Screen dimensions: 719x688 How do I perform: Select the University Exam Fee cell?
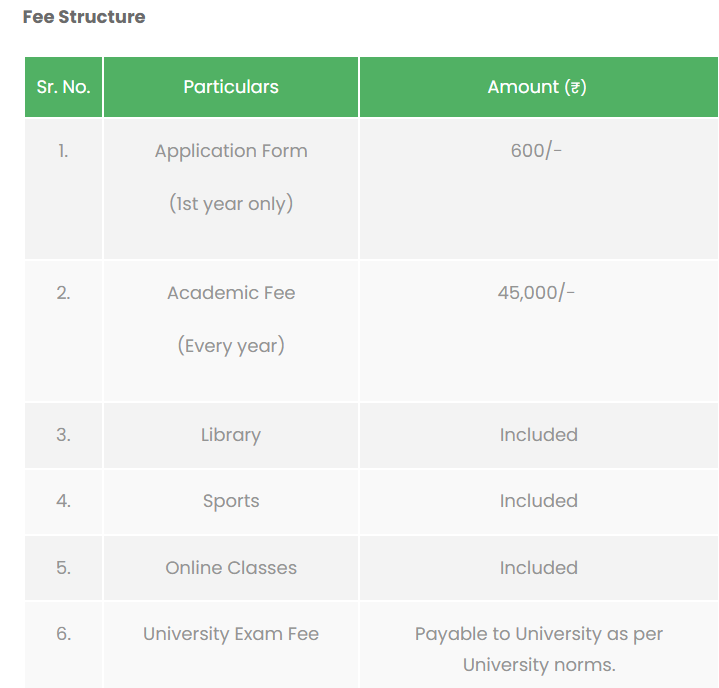(231, 634)
